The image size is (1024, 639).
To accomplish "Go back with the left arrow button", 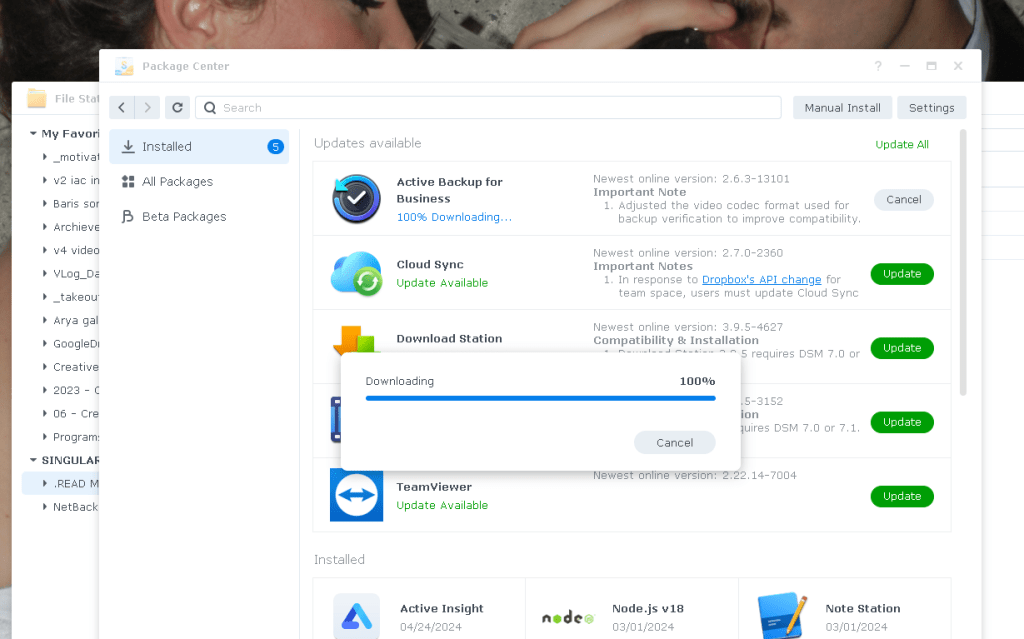I will click(x=121, y=108).
